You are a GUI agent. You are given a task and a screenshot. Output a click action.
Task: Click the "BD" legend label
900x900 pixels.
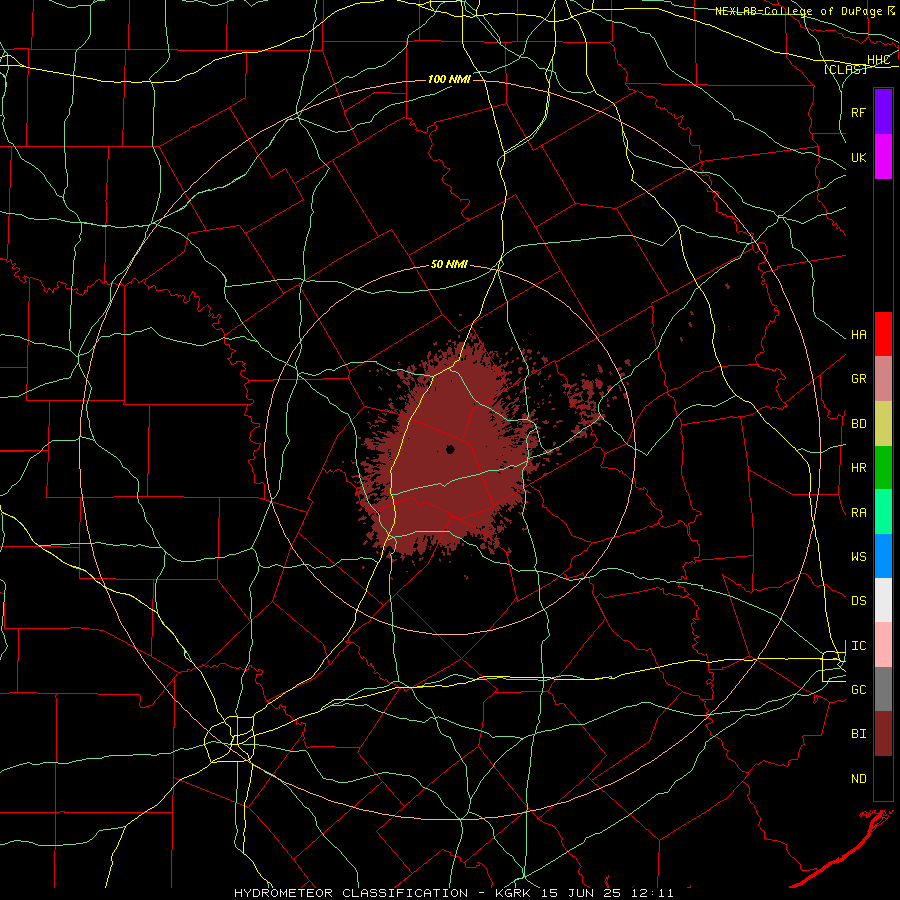point(858,424)
